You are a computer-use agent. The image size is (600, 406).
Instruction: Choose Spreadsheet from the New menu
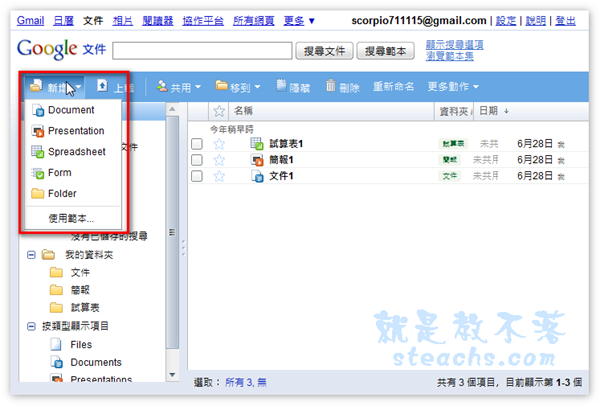tap(77, 152)
